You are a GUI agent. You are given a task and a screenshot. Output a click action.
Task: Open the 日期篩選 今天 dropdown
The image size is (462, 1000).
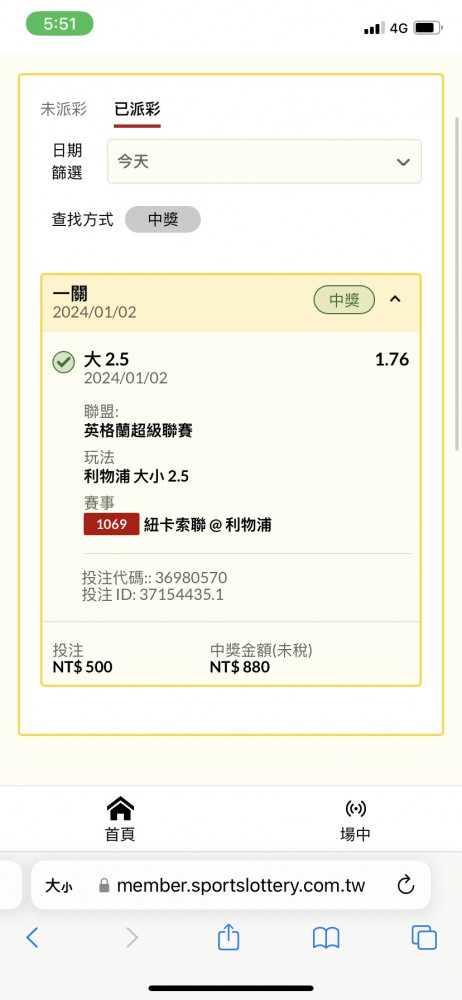[x=264, y=161]
